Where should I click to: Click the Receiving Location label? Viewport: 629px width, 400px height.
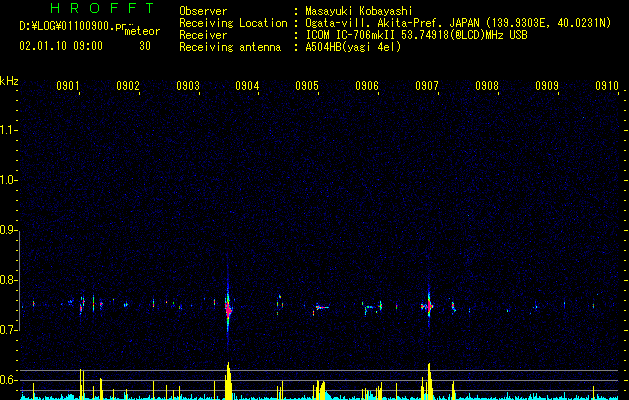[x=233, y=23]
